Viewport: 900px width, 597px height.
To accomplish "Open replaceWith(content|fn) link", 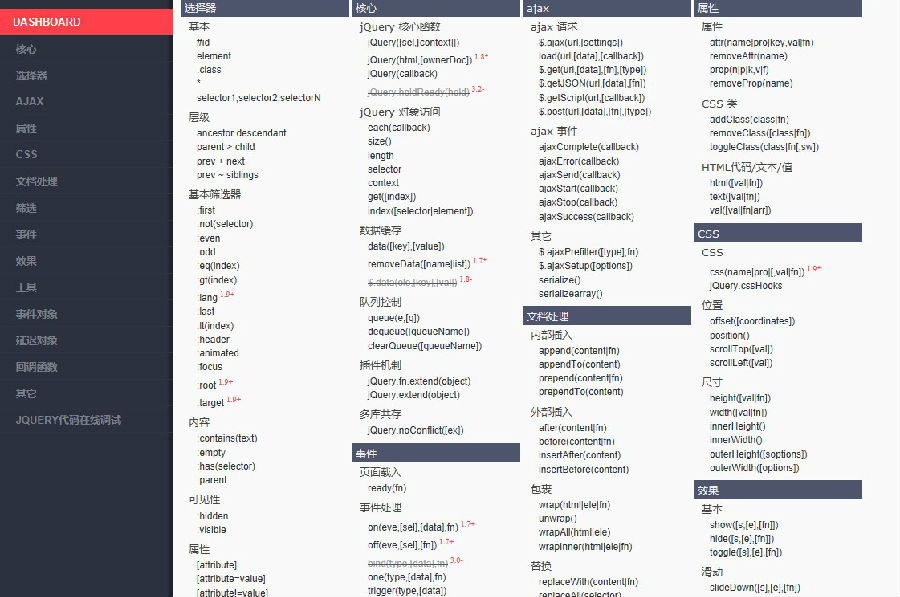I will [588, 582].
